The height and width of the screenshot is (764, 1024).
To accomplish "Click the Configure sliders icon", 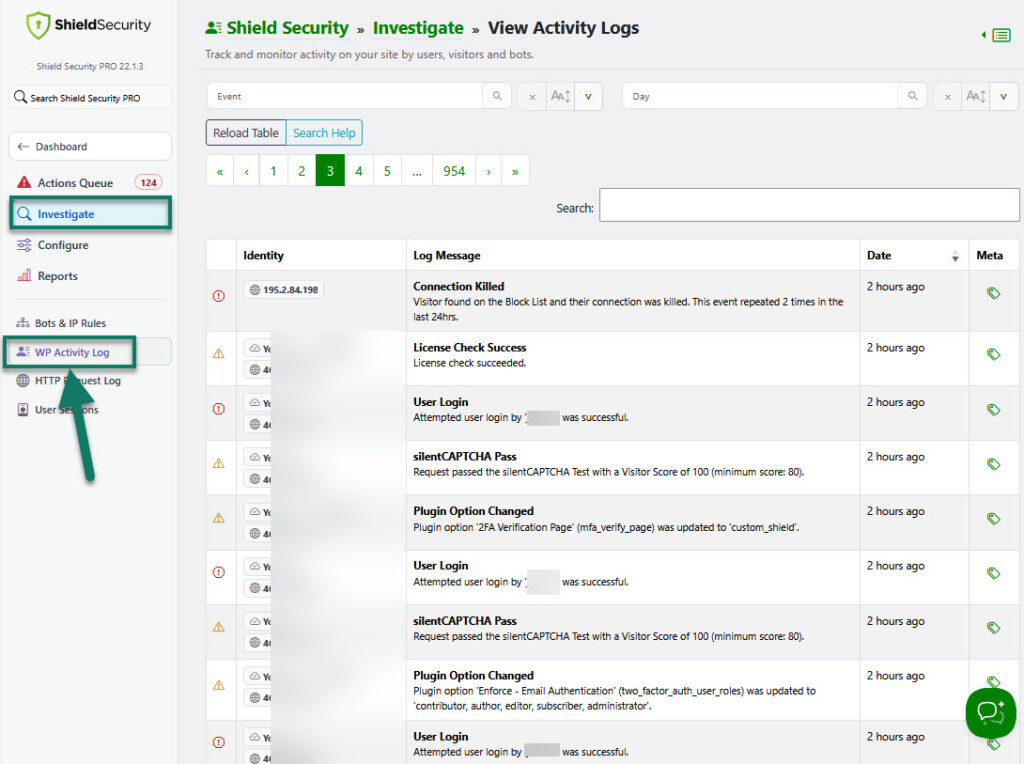I will (24, 245).
